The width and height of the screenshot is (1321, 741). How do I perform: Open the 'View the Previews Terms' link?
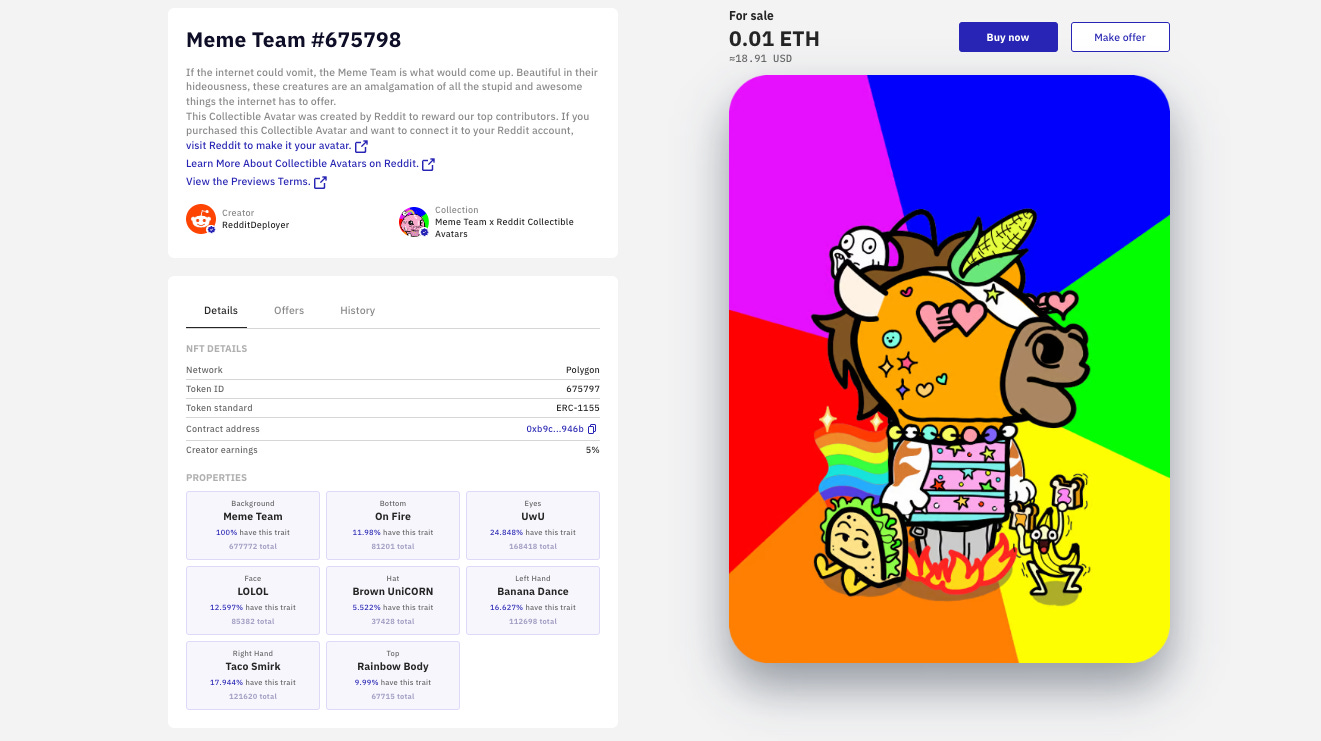click(x=248, y=182)
